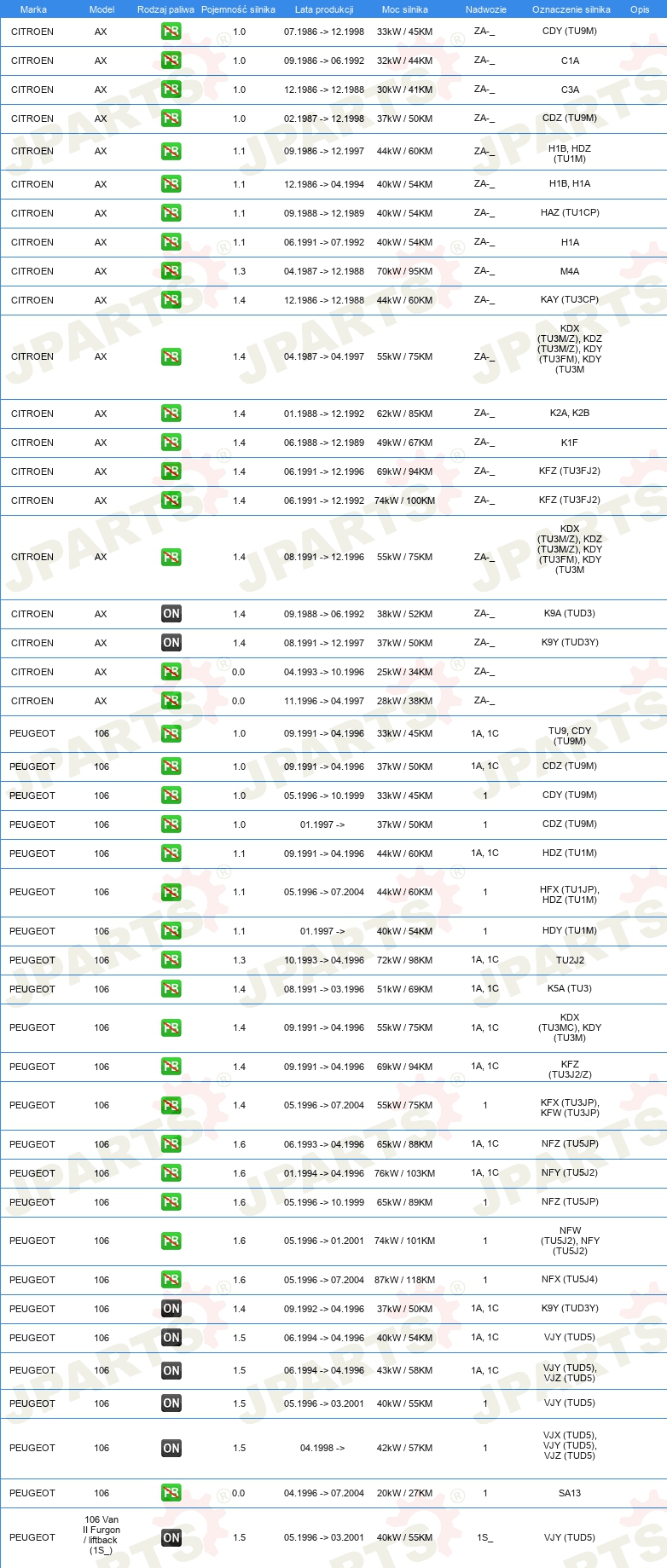The width and height of the screenshot is (667, 1568).
Task: Click petrol icon in 74kW / 100KM row
Action: point(171,500)
